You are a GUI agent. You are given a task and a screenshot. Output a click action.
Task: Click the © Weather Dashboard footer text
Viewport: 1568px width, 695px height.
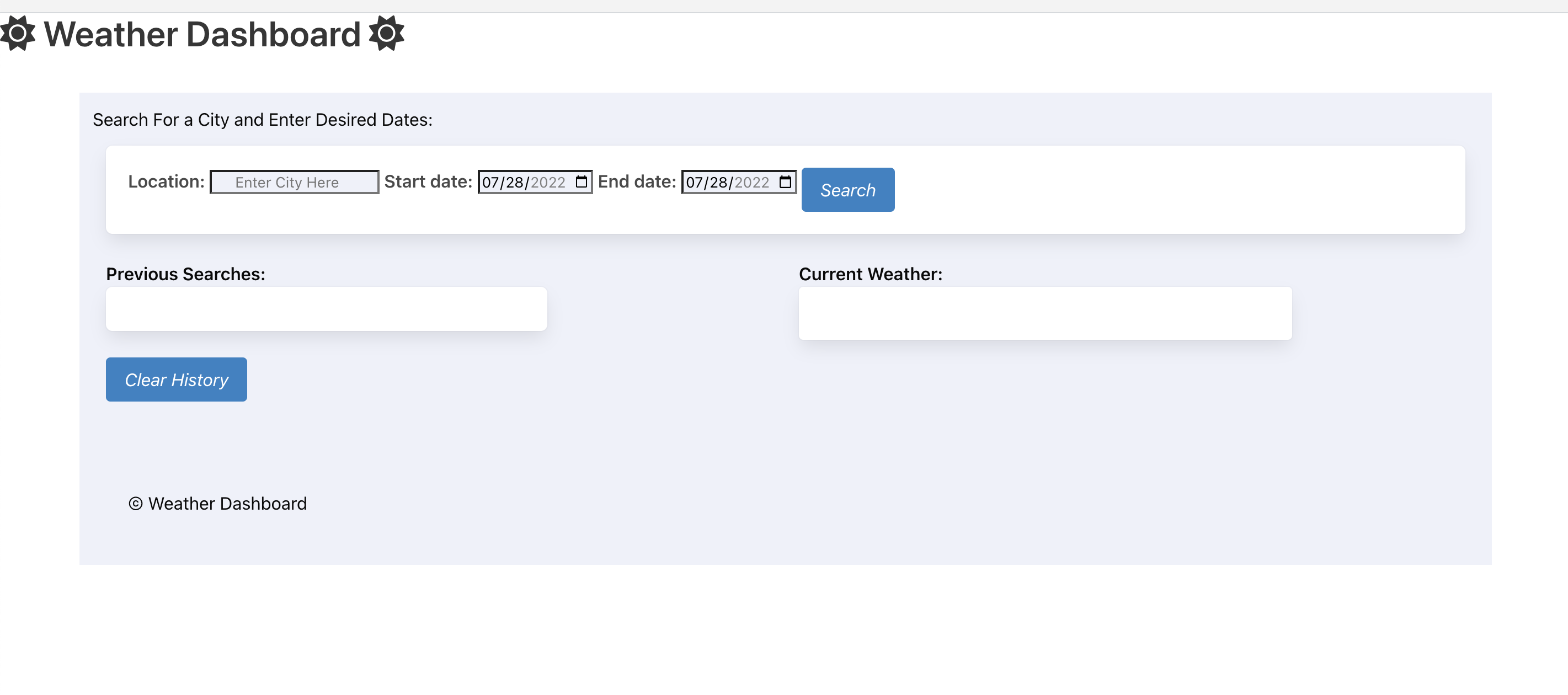coord(217,503)
